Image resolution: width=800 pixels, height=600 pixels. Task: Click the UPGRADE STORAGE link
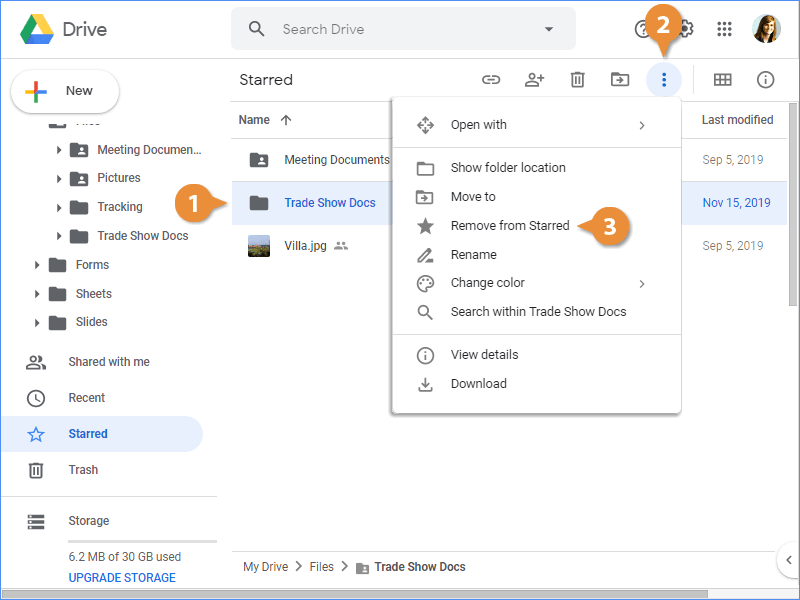(122, 578)
